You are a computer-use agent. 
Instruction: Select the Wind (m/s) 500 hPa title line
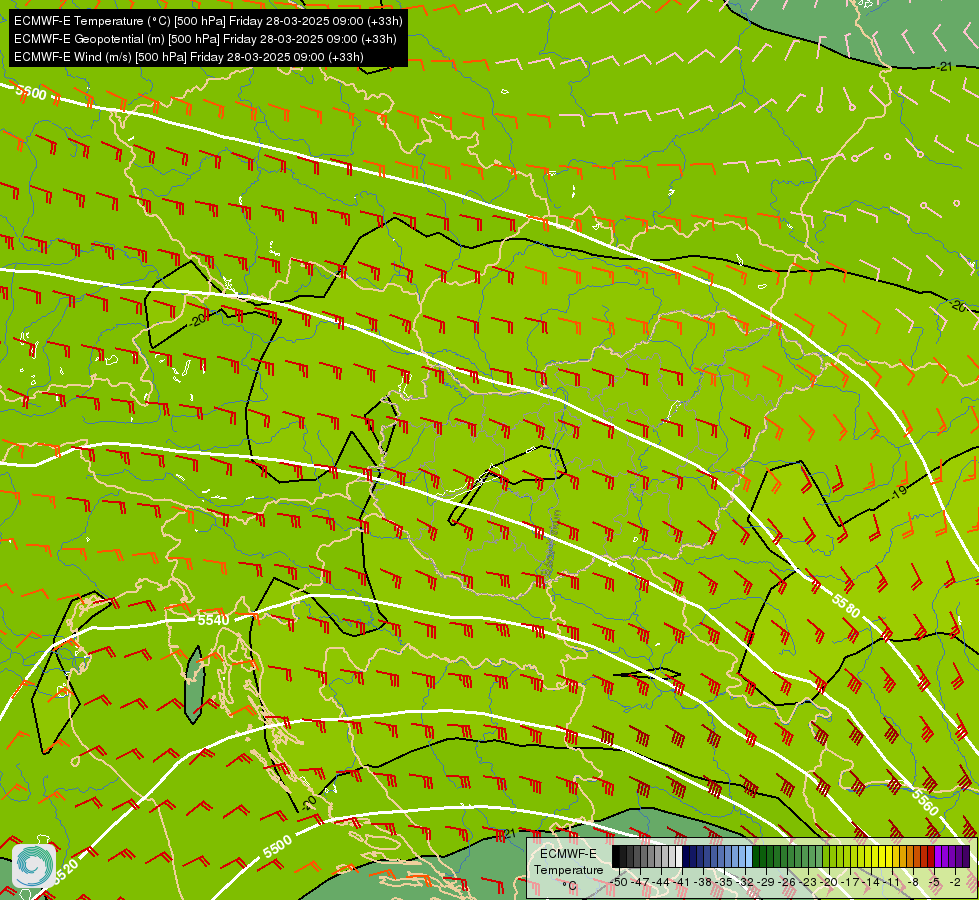(x=189, y=57)
